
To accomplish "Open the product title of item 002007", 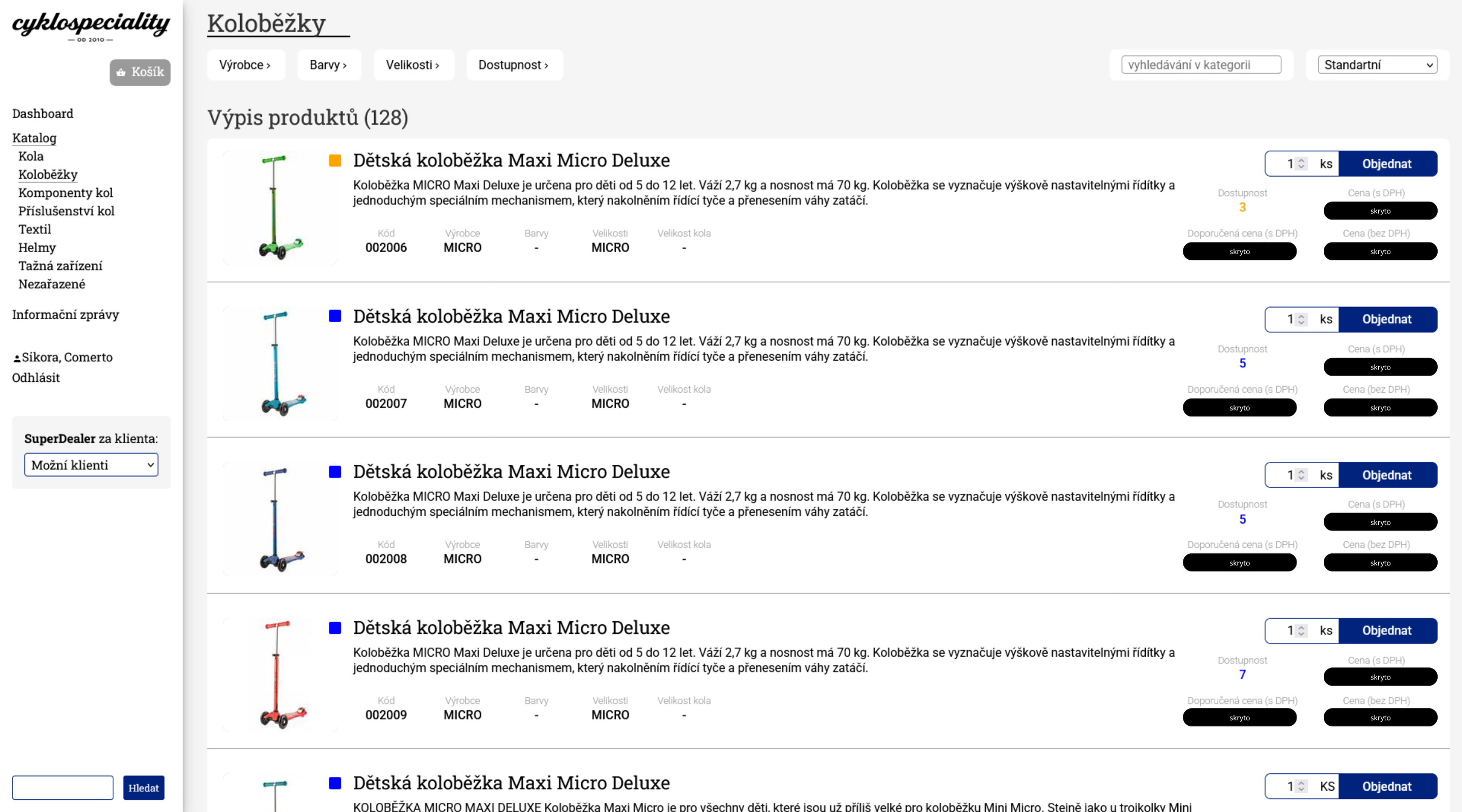I will point(511,316).
